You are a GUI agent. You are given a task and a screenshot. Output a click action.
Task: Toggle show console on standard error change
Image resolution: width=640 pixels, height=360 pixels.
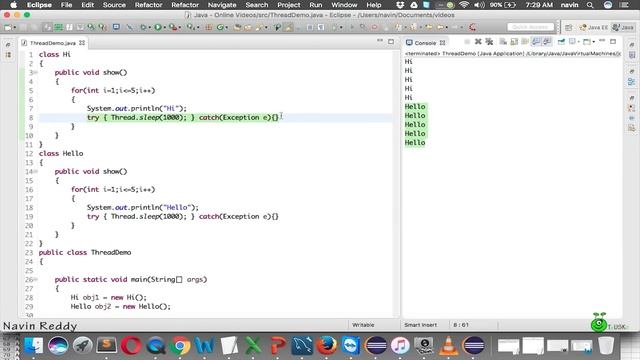[x=547, y=42]
